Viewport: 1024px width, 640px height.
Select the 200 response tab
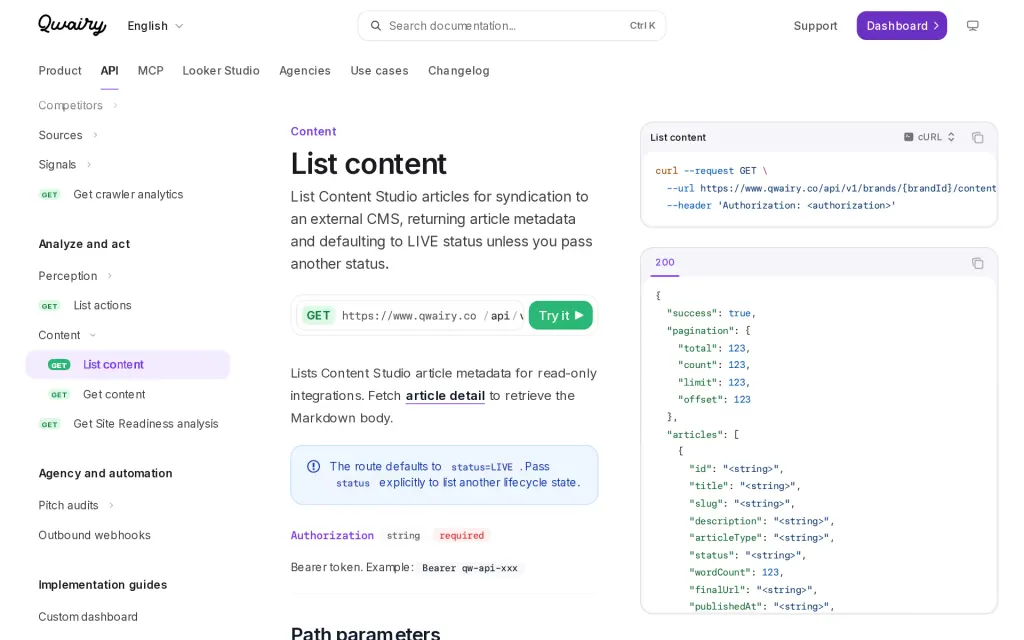(x=665, y=263)
